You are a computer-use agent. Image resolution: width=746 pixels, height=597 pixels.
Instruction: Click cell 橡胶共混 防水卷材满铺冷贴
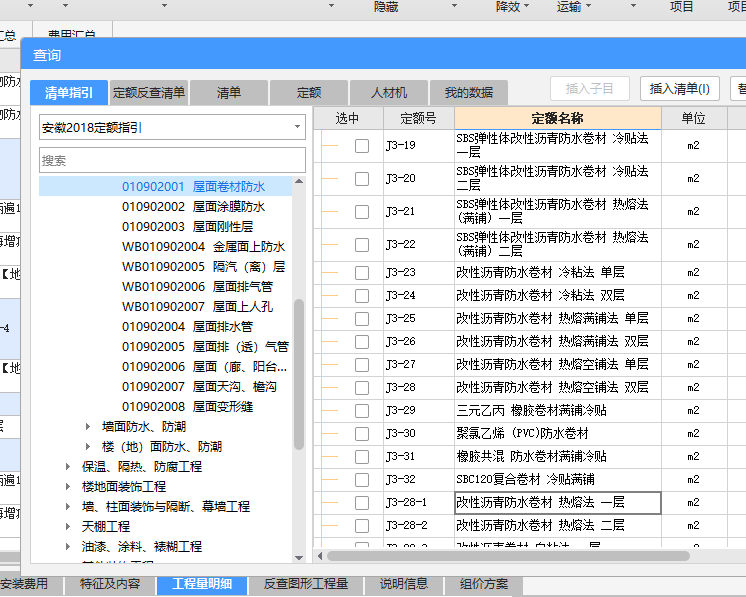click(558, 457)
